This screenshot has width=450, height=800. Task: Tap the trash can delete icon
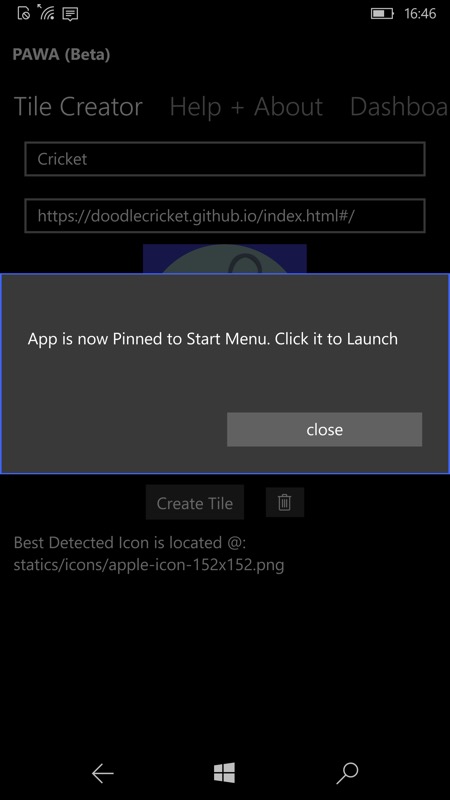285,503
